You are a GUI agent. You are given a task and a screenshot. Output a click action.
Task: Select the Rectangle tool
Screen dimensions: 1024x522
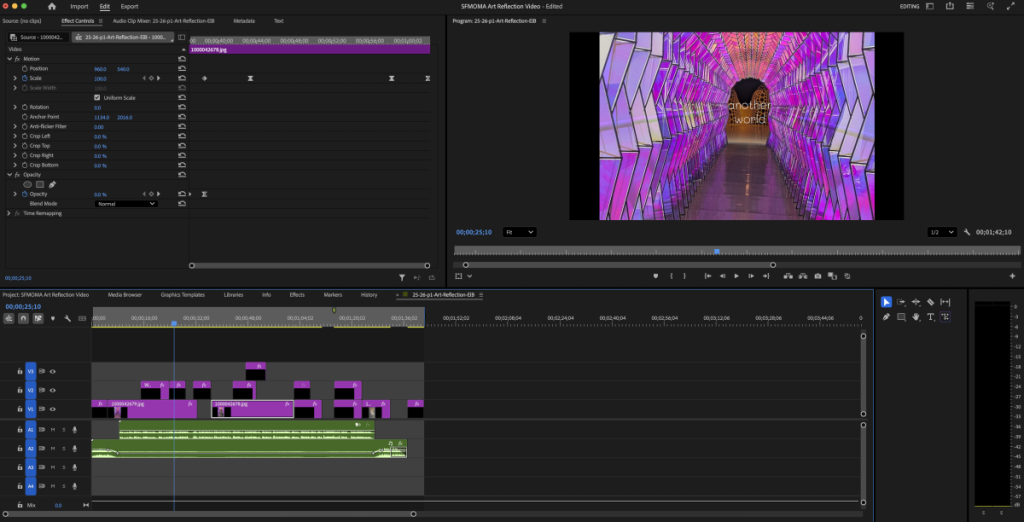(x=901, y=317)
